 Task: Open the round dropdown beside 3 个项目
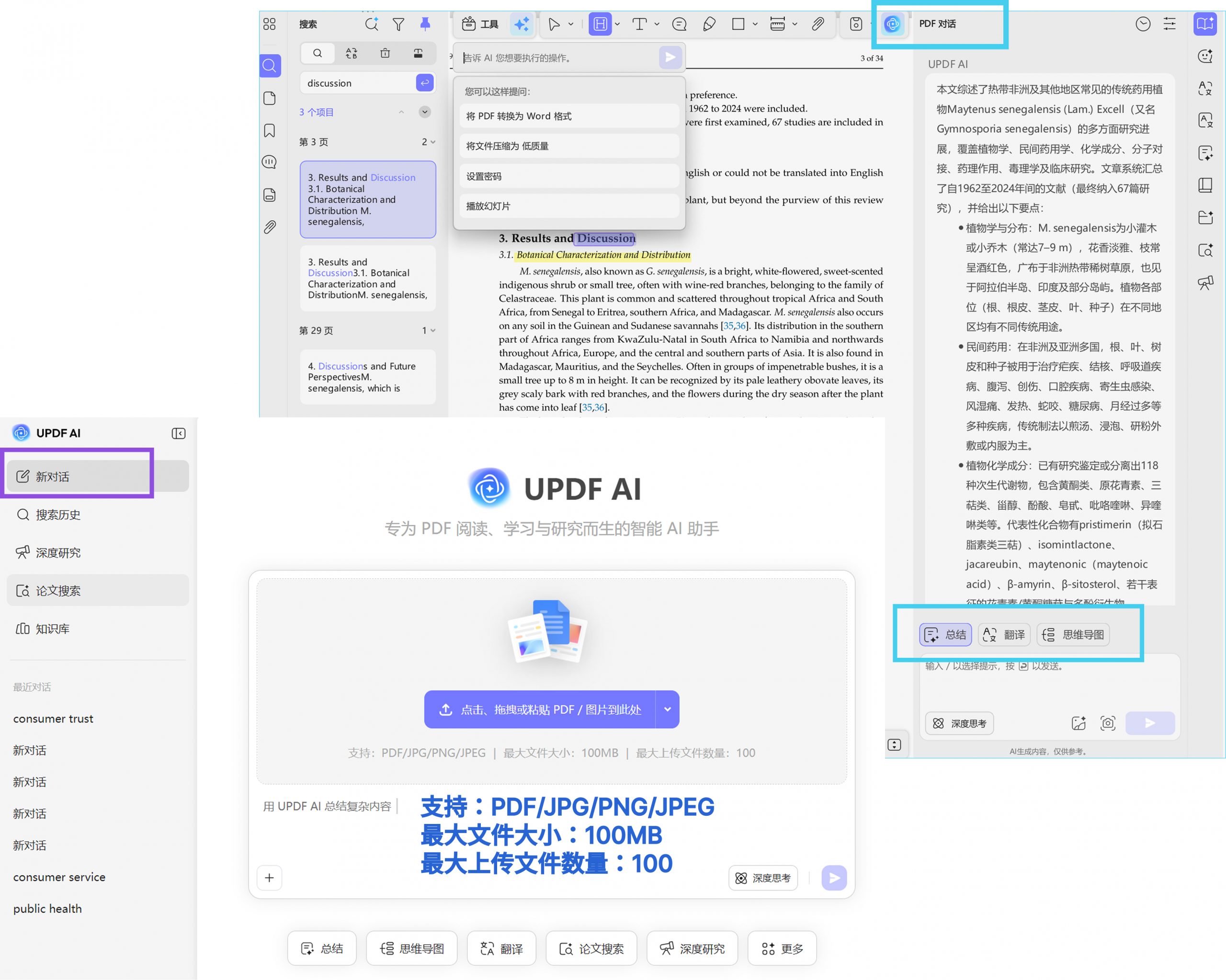point(425,112)
